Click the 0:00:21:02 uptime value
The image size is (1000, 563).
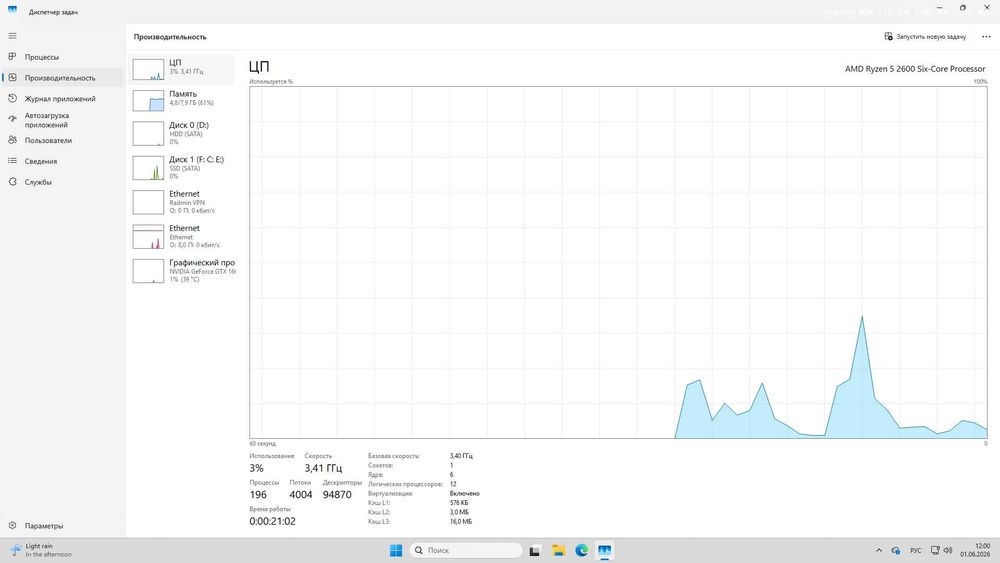pos(272,522)
